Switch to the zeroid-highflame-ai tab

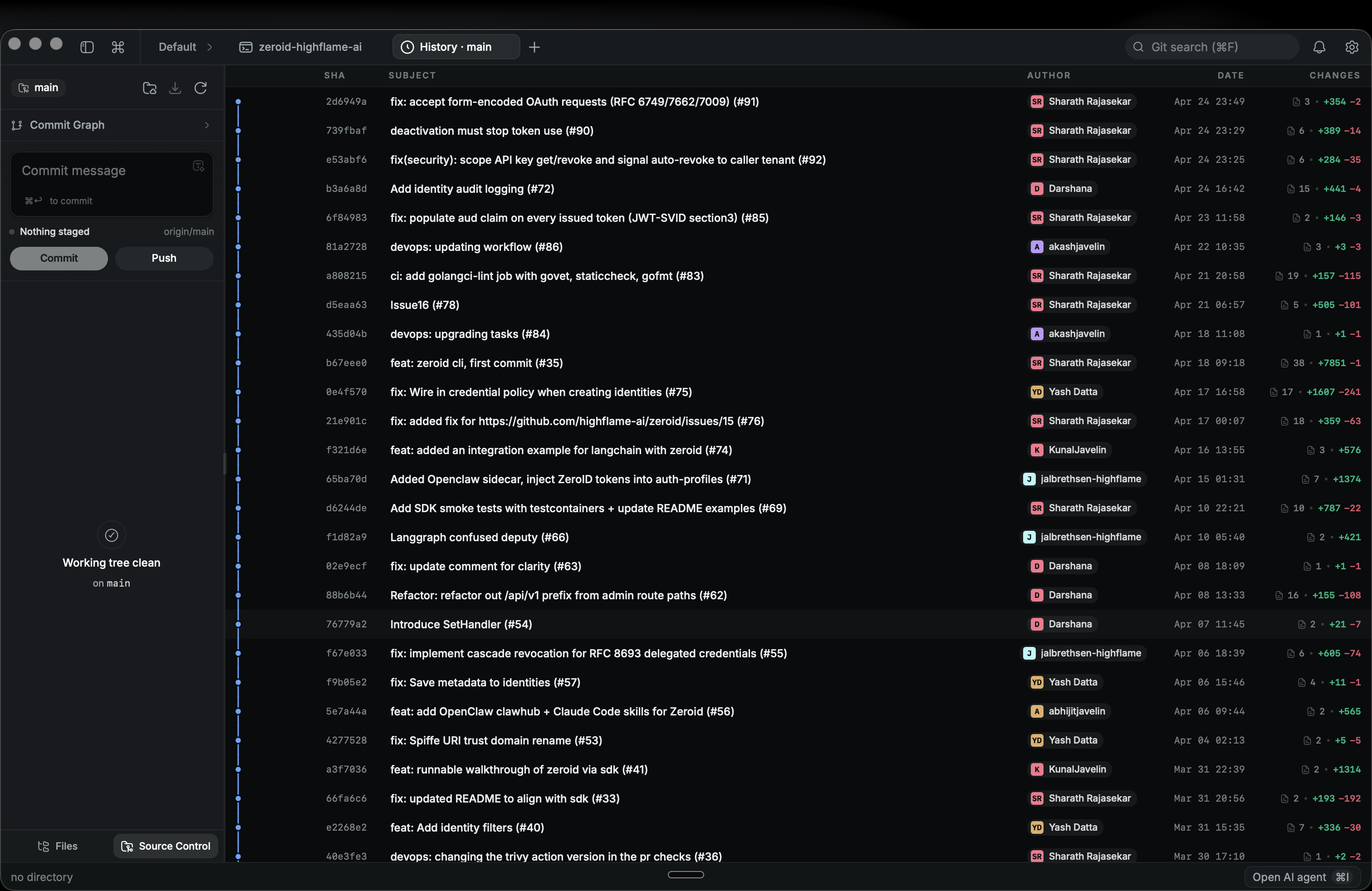301,47
